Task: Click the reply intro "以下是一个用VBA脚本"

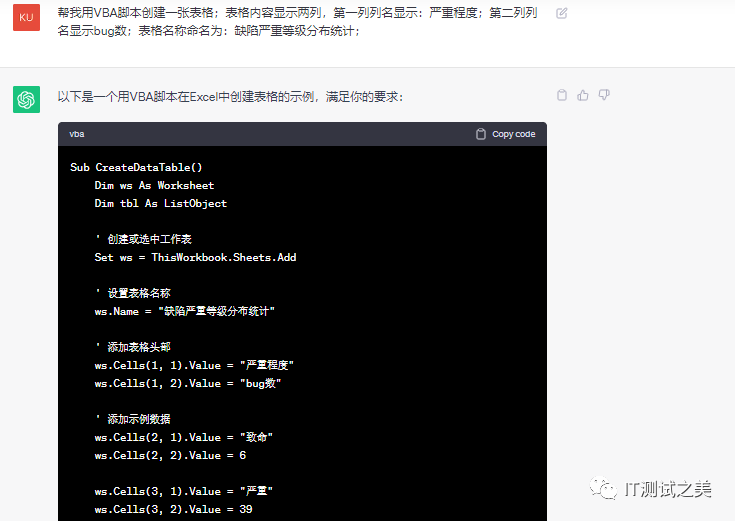Action: click(x=230, y=97)
